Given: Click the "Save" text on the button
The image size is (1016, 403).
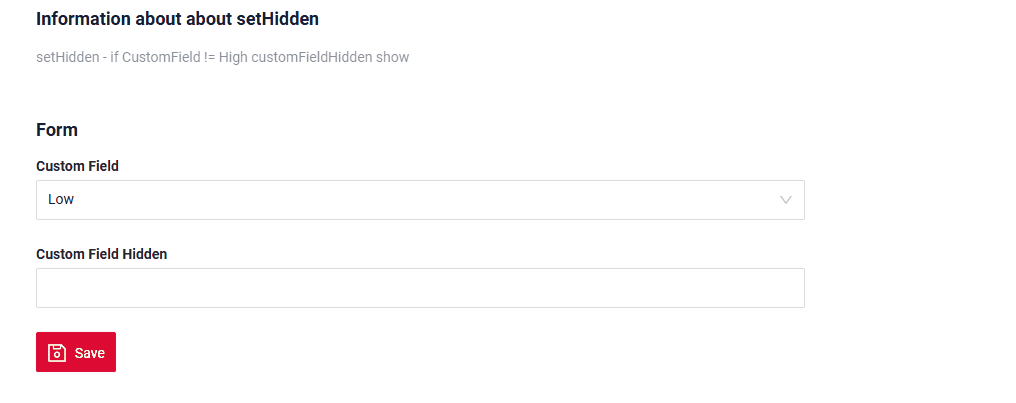Looking at the screenshot, I should point(89,353).
